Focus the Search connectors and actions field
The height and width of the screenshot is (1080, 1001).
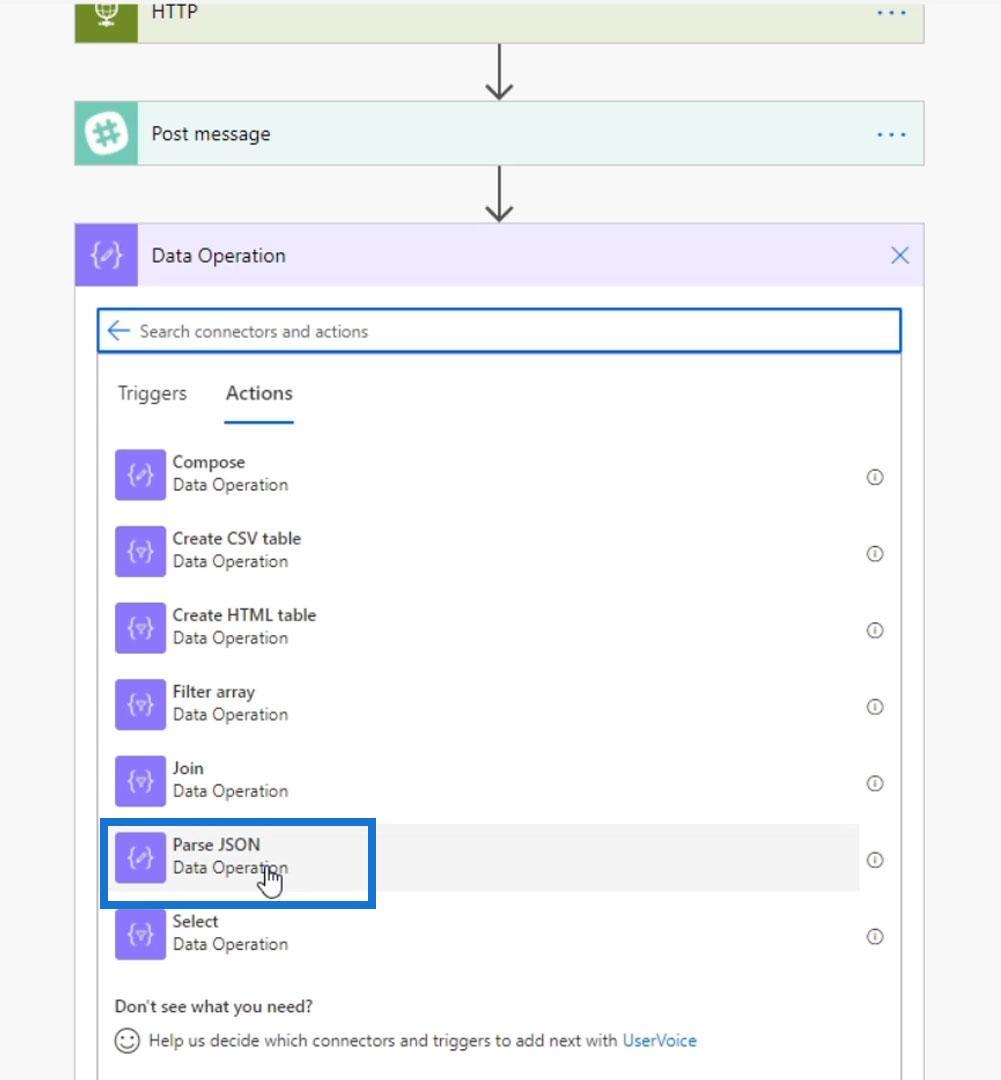click(499, 331)
